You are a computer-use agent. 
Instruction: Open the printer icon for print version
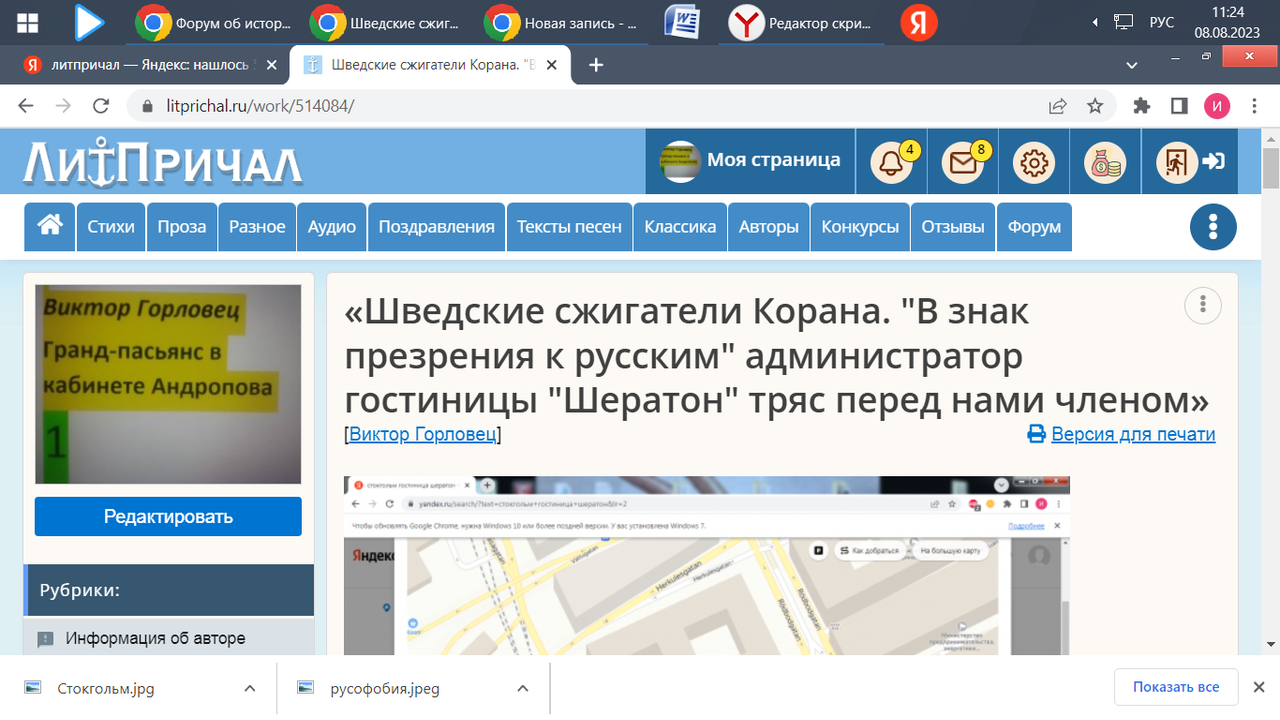pos(1033,434)
